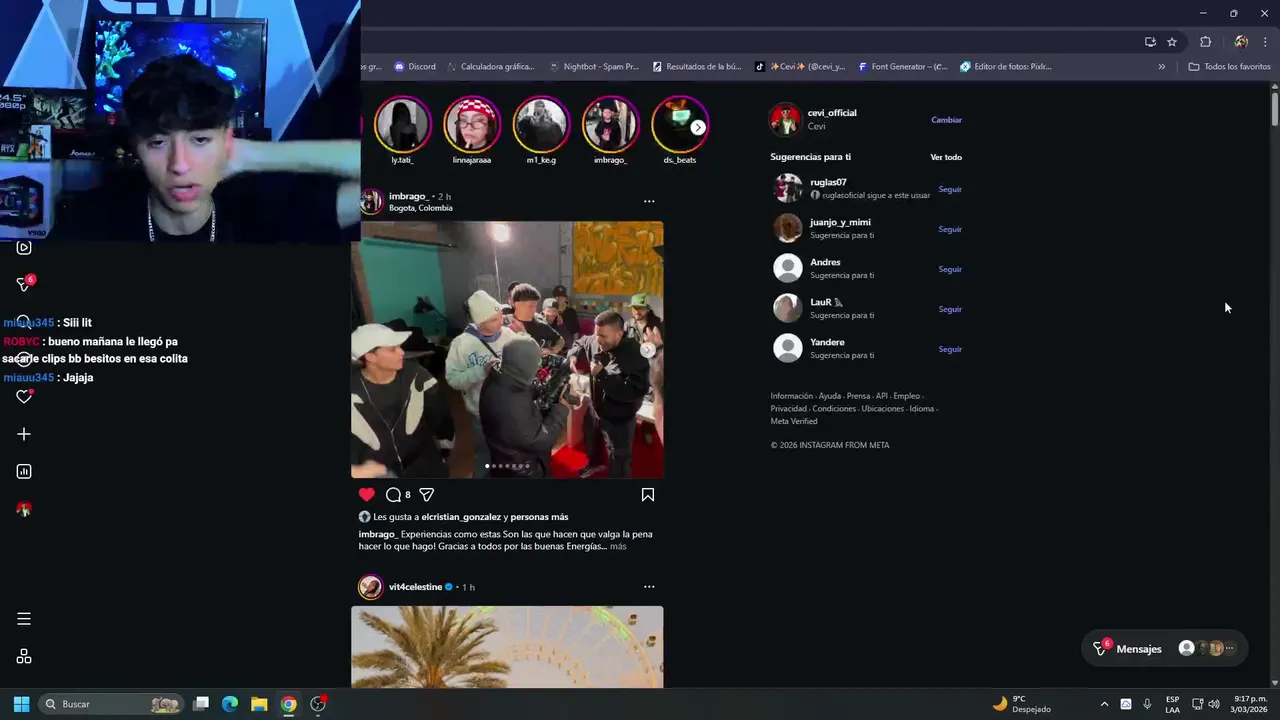Open ly.tati_ story

click(402, 124)
